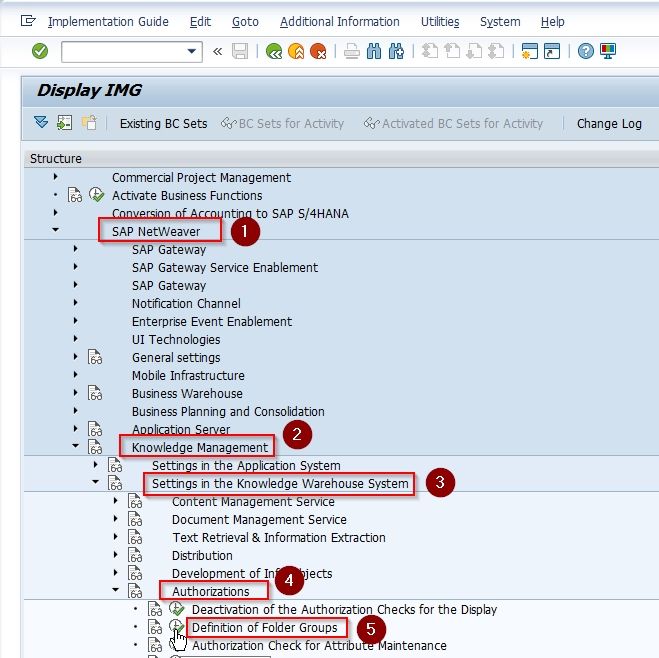Click the BC Sets for Activity button

(282, 124)
